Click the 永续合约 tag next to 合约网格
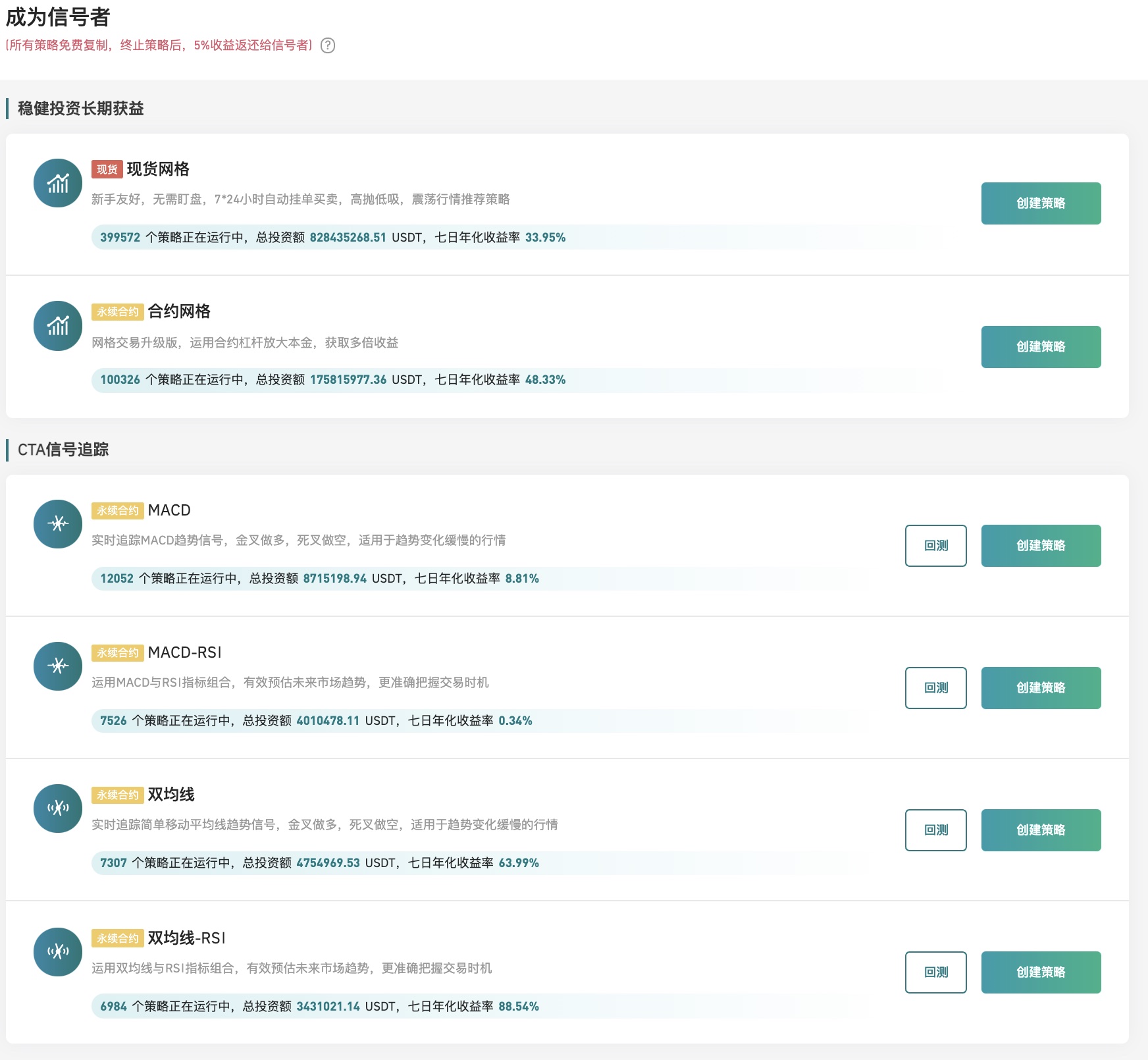Screen dimensions: 1148x1060 [x=118, y=312]
